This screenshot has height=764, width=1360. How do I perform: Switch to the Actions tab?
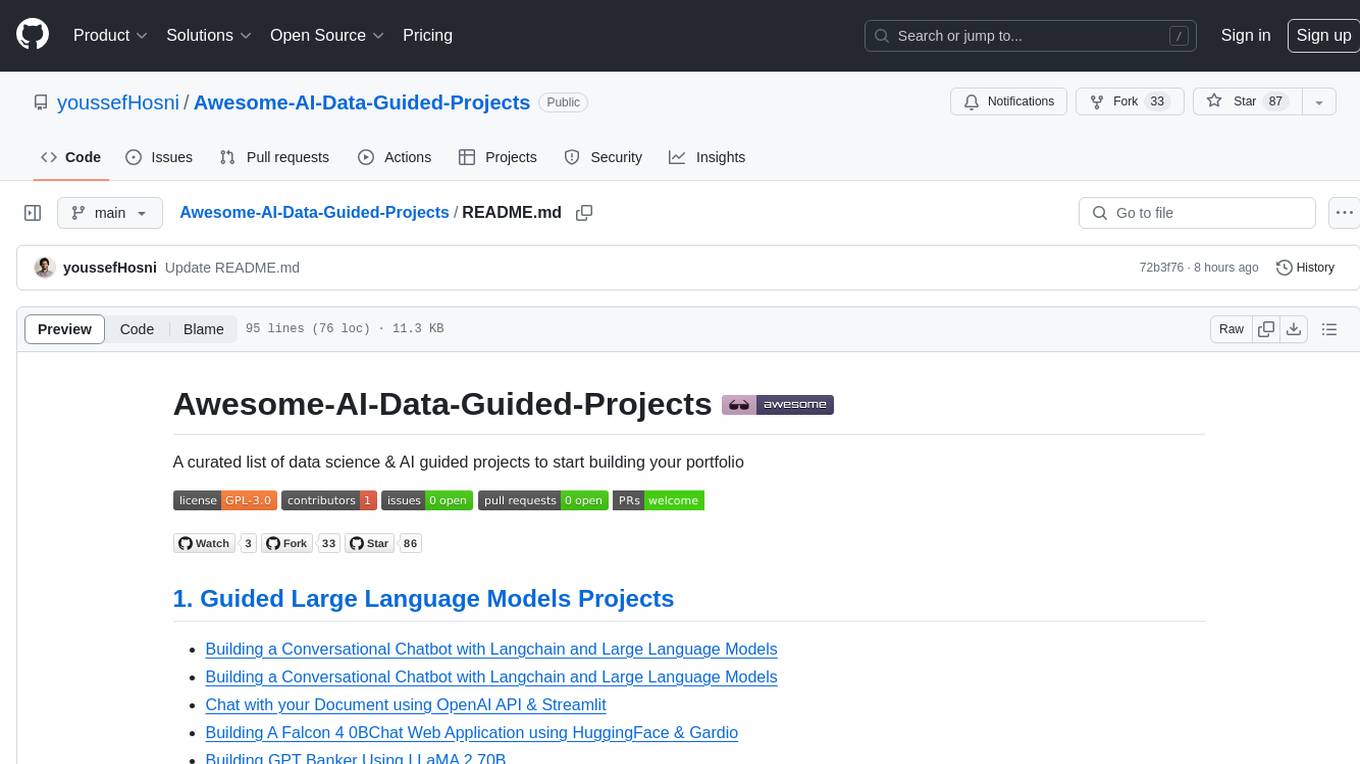(x=394, y=157)
